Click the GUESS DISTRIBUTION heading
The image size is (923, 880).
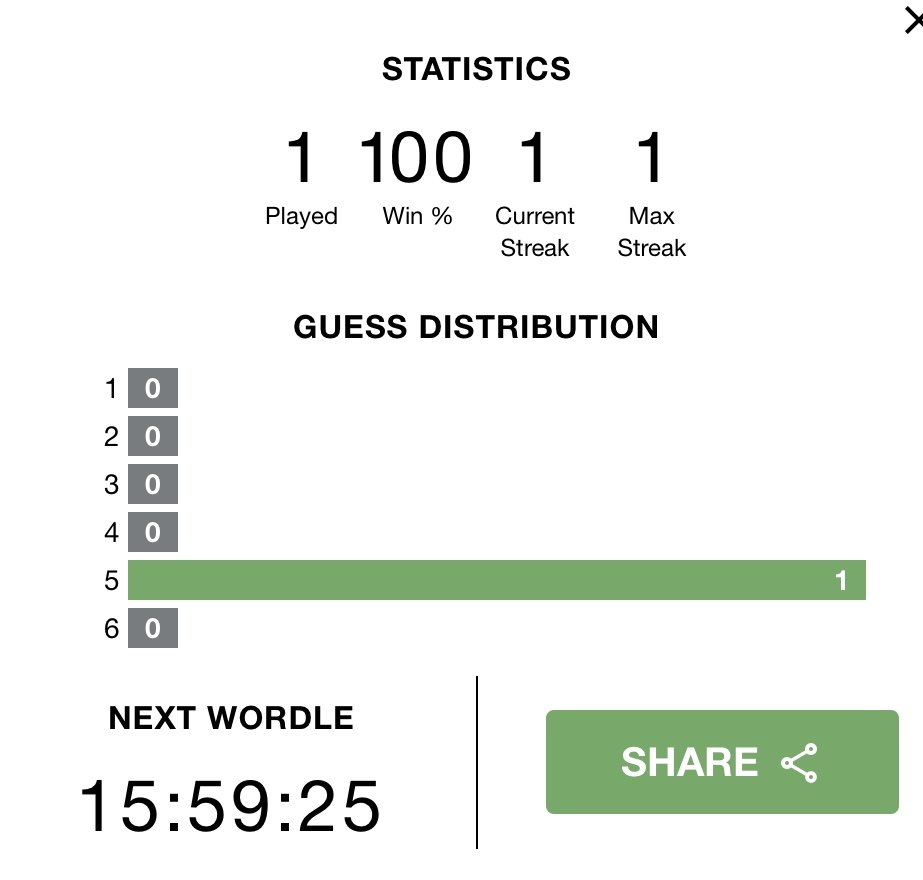pos(476,327)
